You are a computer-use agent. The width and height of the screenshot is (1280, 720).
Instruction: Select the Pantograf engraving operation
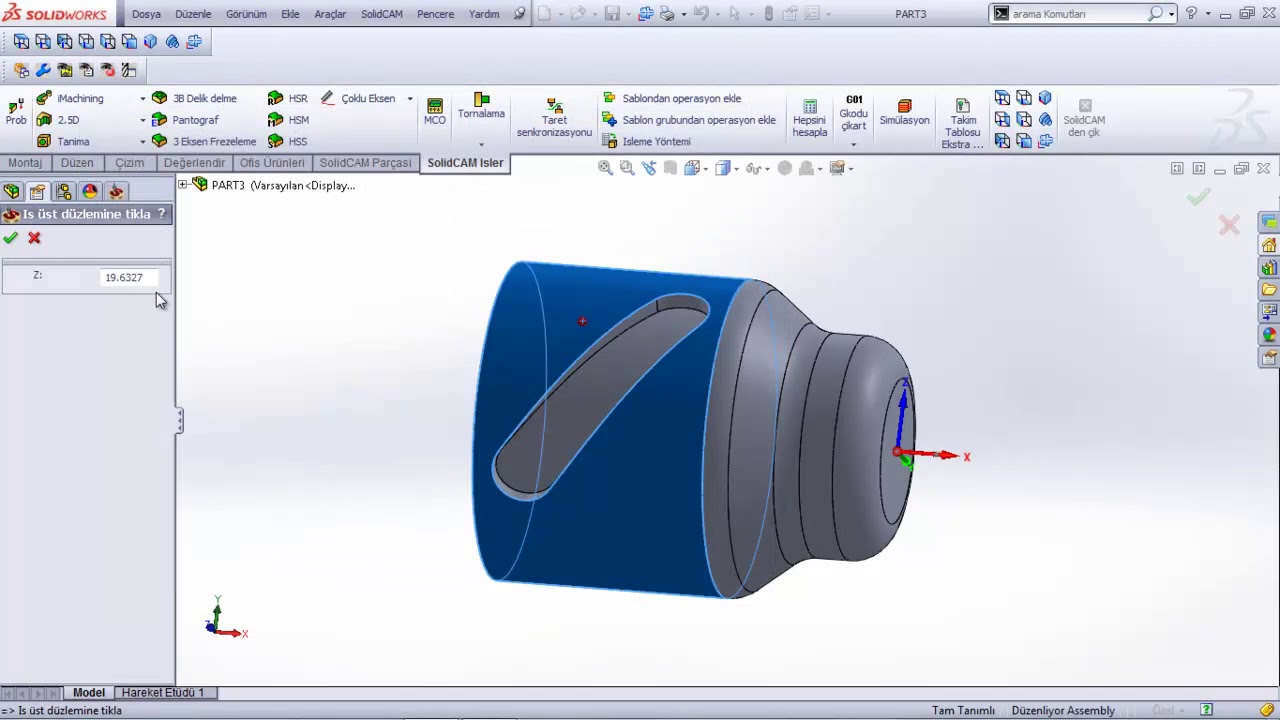point(185,120)
